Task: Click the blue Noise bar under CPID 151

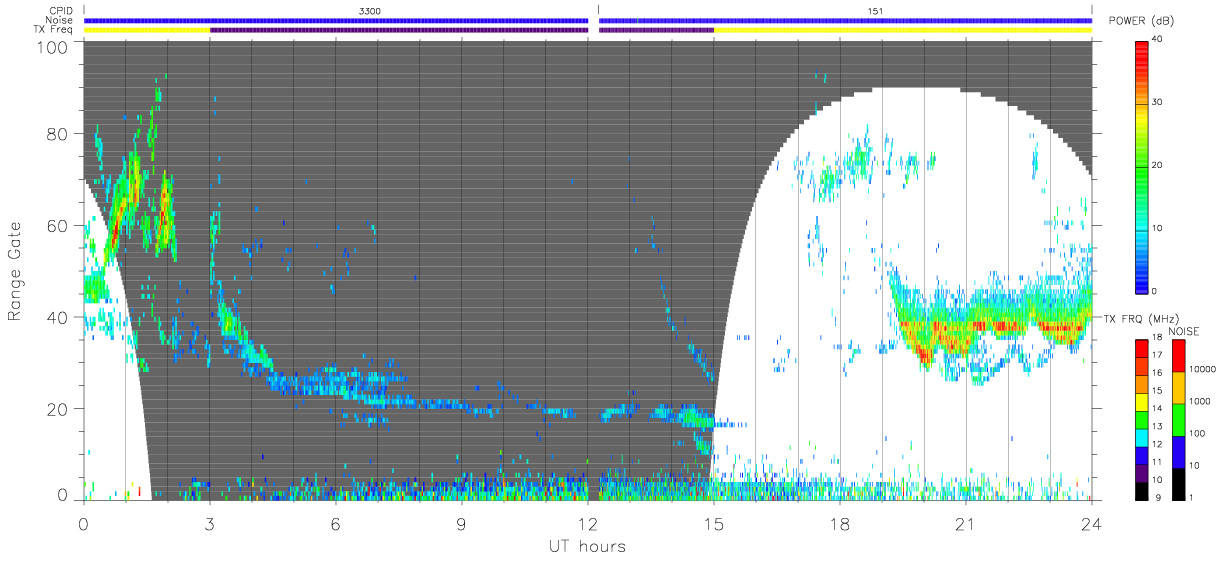Action: point(845,20)
